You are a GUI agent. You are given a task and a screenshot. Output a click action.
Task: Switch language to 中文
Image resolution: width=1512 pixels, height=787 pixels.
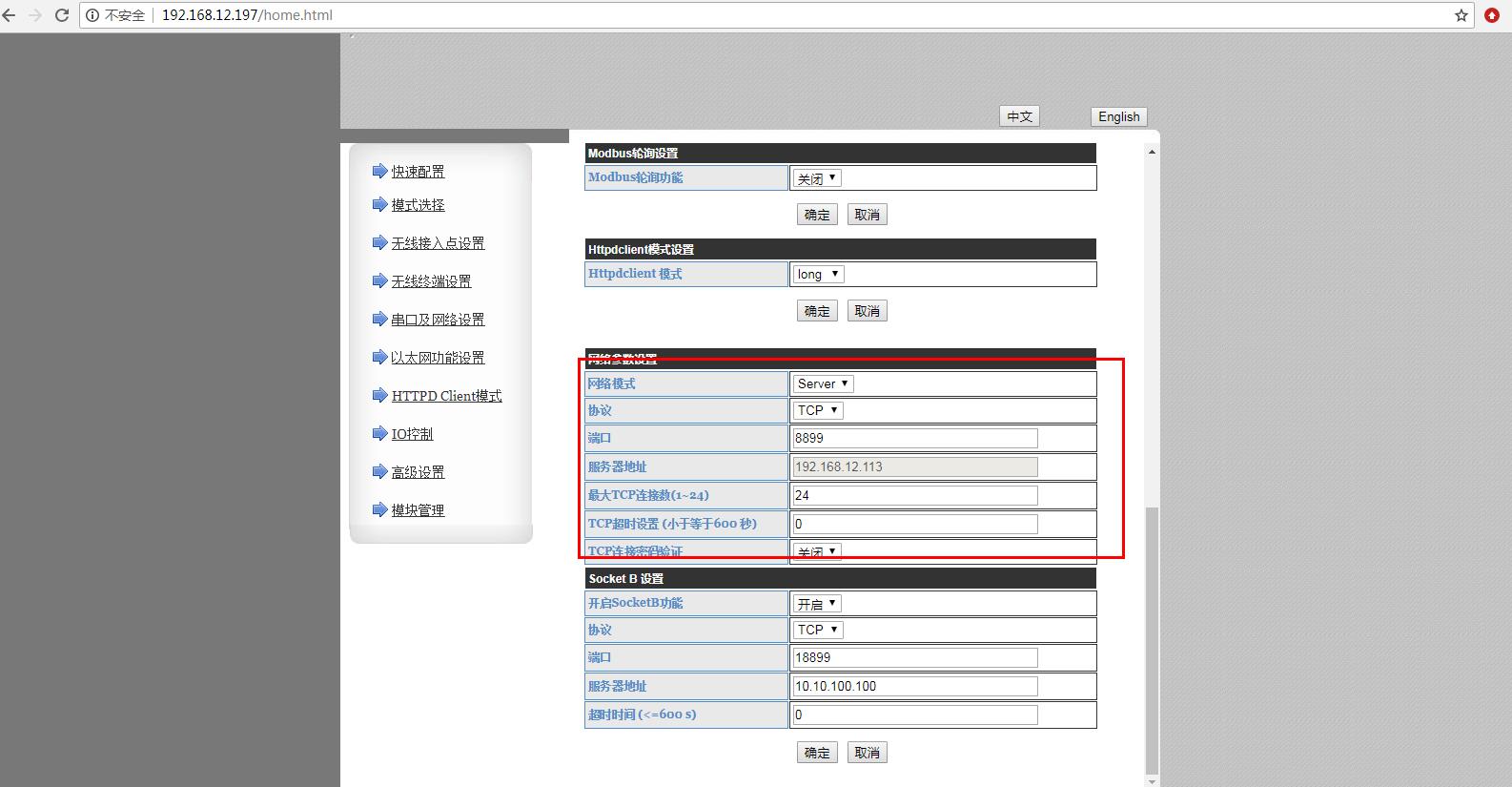[1019, 116]
